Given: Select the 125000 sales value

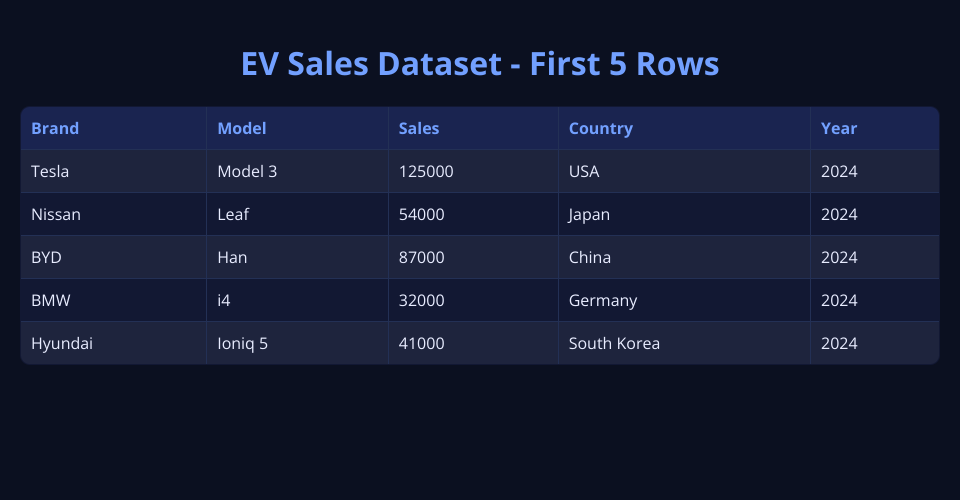Looking at the screenshot, I should click(x=426, y=171).
